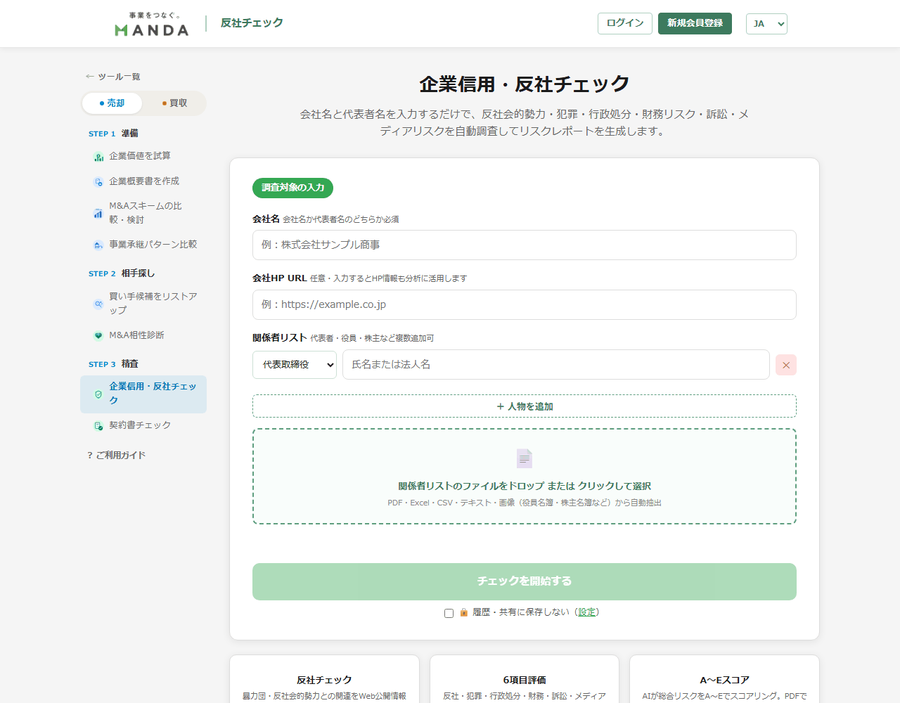Click the 企業信用・反社チェック page title
900x703 pixels.
click(524, 84)
